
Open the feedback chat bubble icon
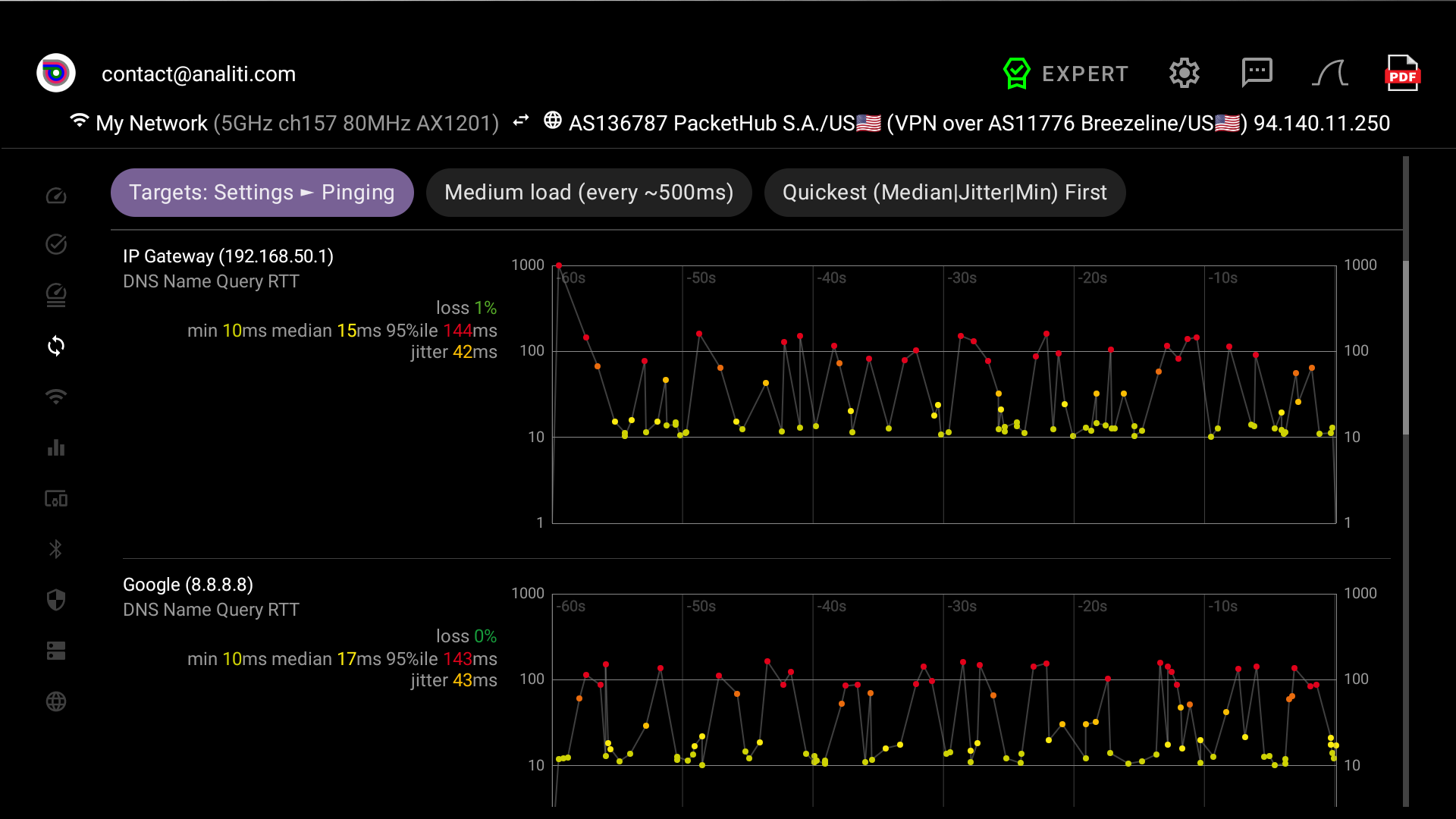coord(1257,74)
